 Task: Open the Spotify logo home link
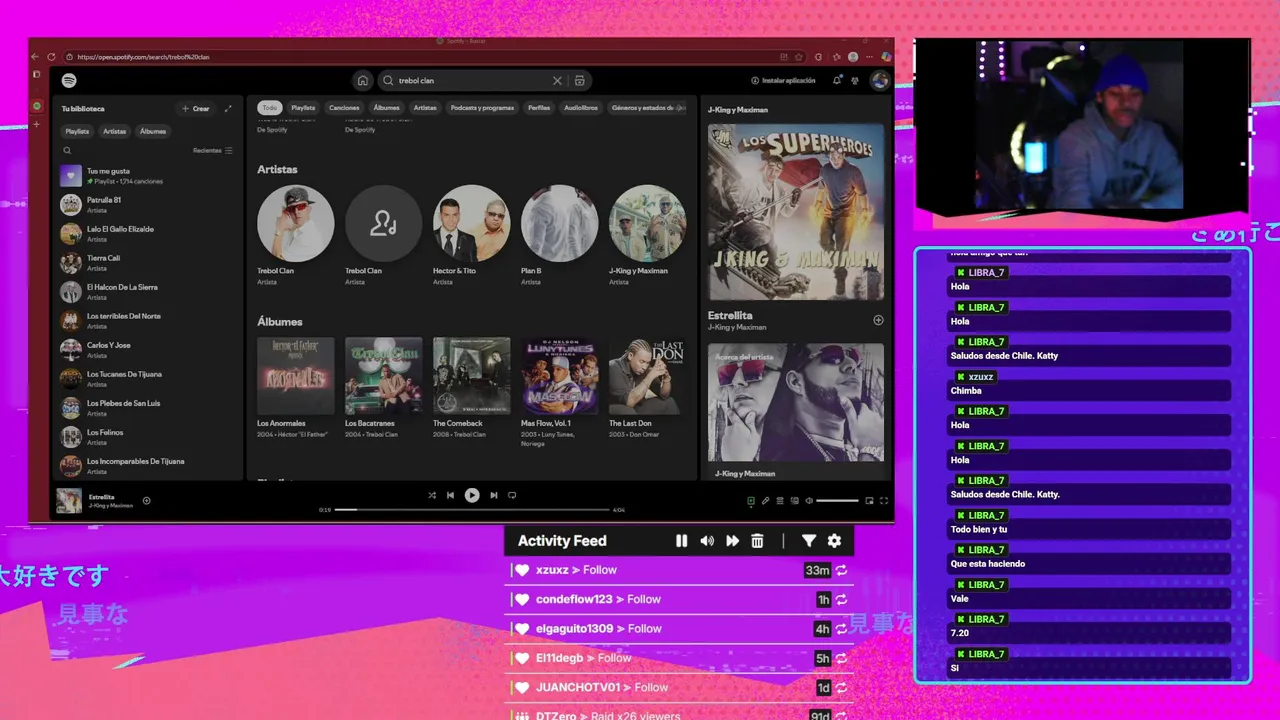[x=69, y=80]
